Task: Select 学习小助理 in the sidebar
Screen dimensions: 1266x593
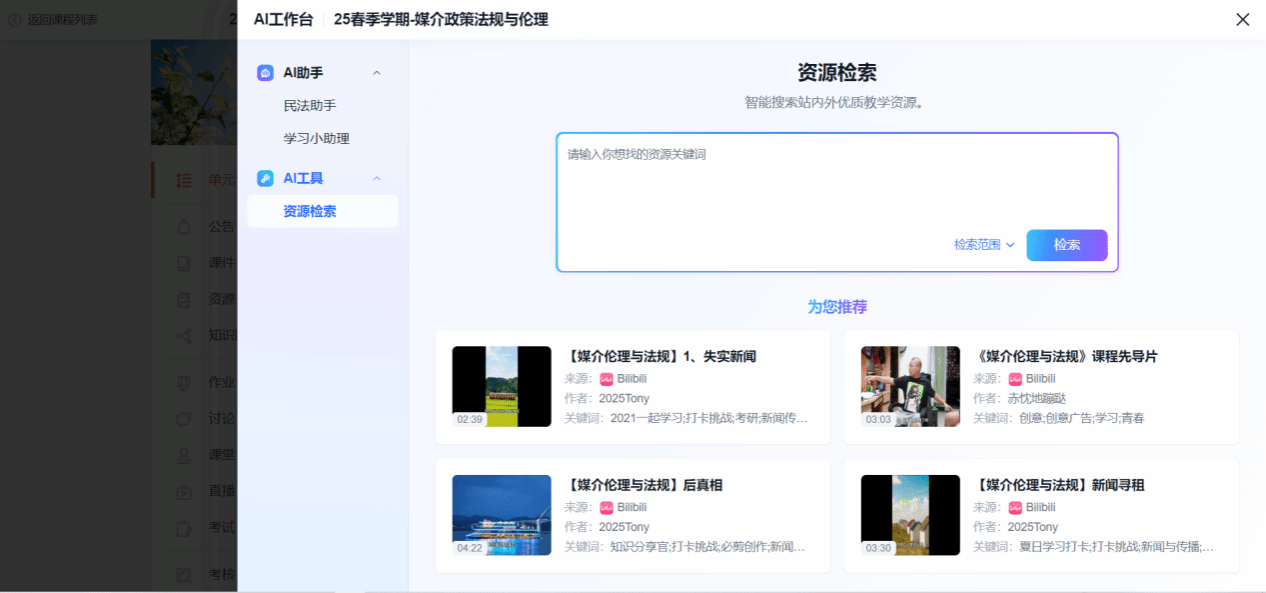Action: [x=316, y=139]
